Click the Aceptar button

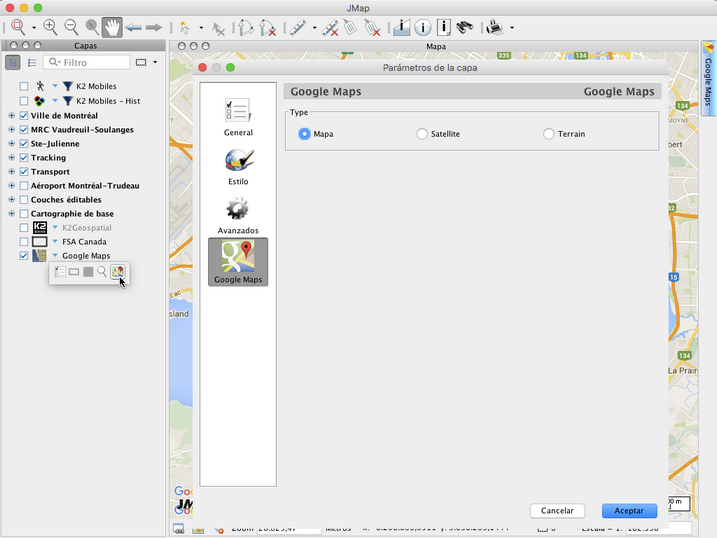[x=629, y=511]
